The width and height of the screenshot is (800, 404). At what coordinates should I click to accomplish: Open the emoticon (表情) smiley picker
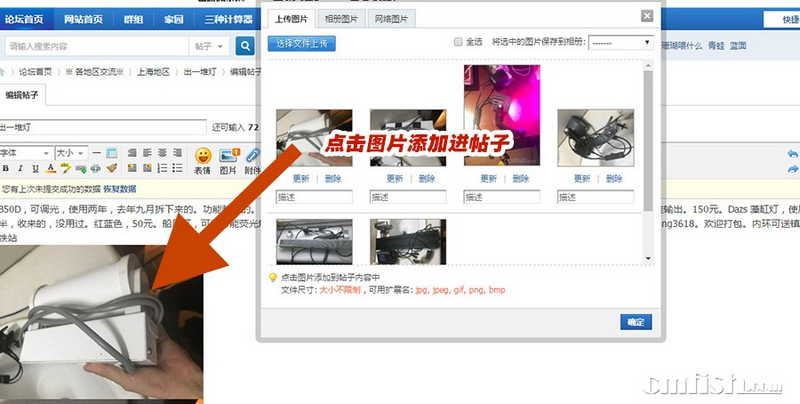[x=202, y=157]
